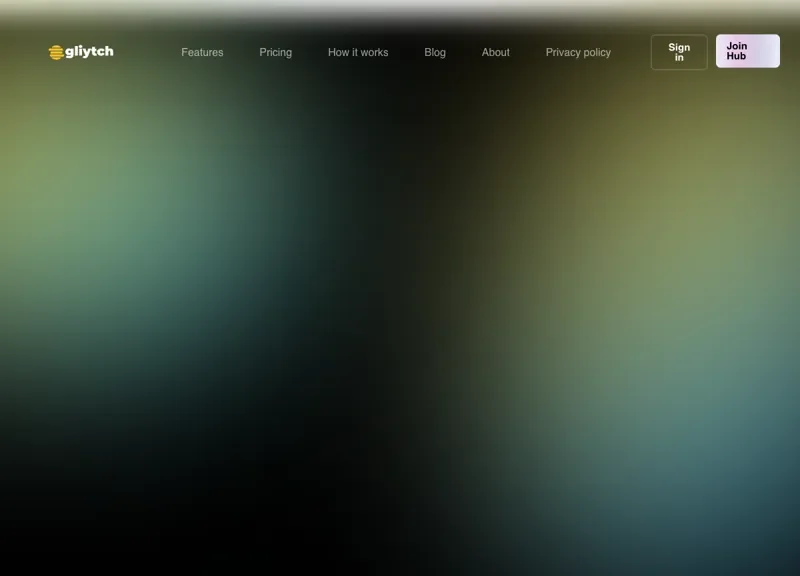The image size is (800, 576).
Task: Click the Sign in button
Action: [679, 52]
